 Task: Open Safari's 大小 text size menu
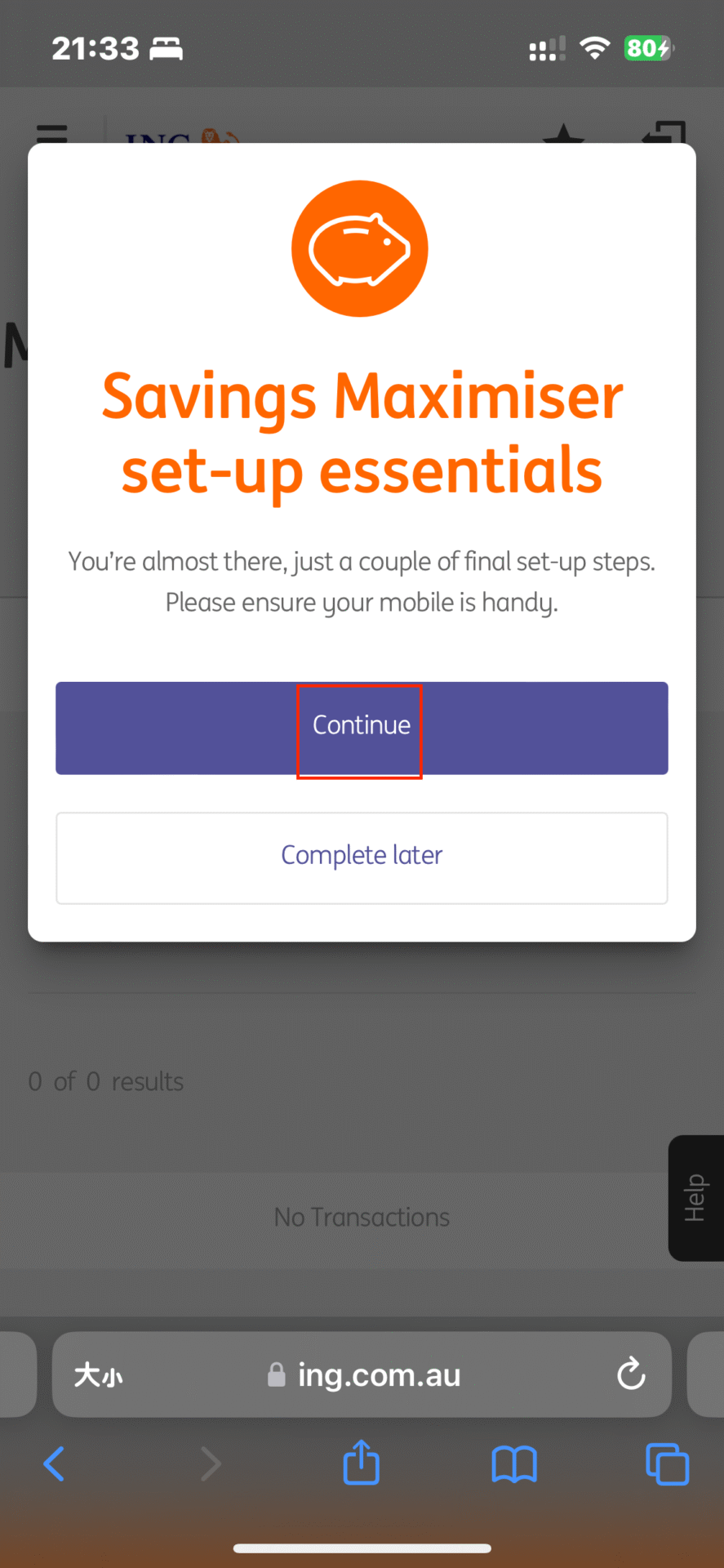pyautogui.click(x=99, y=1374)
